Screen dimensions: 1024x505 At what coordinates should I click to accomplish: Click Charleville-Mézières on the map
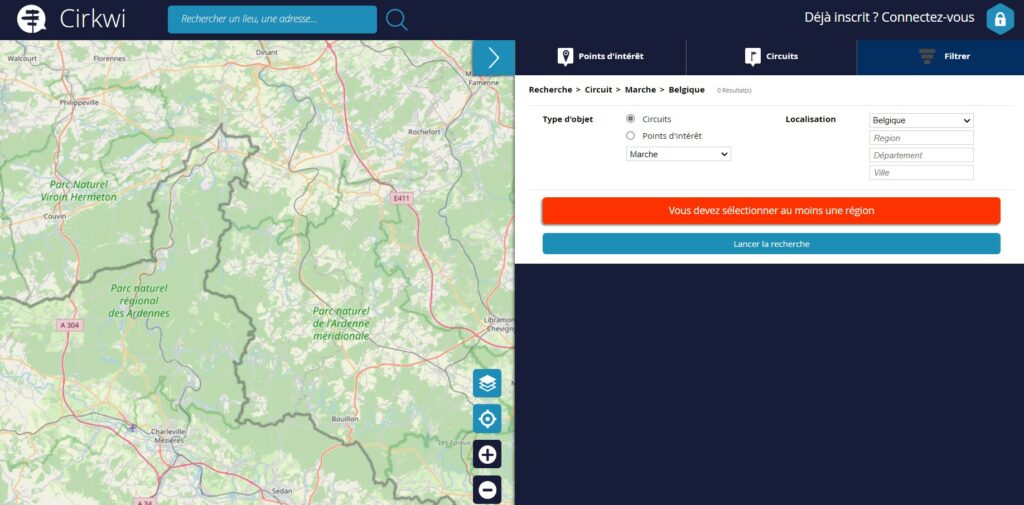point(168,436)
